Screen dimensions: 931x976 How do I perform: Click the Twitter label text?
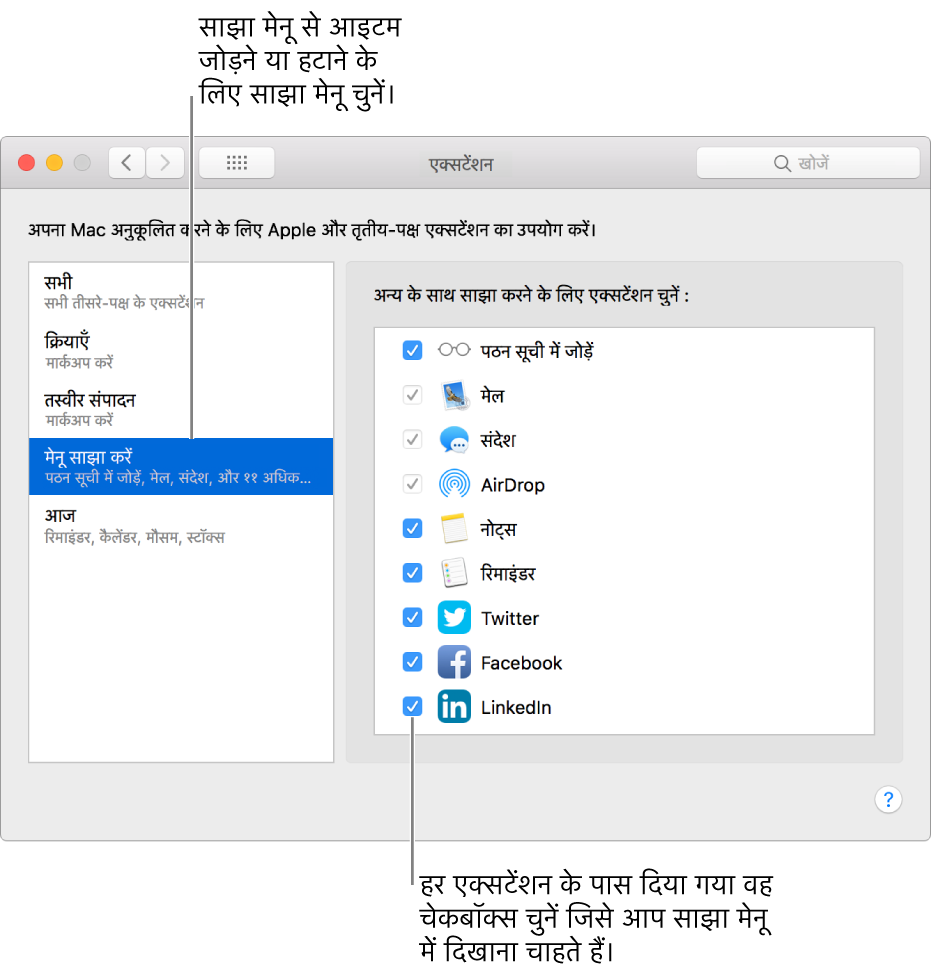(x=510, y=618)
